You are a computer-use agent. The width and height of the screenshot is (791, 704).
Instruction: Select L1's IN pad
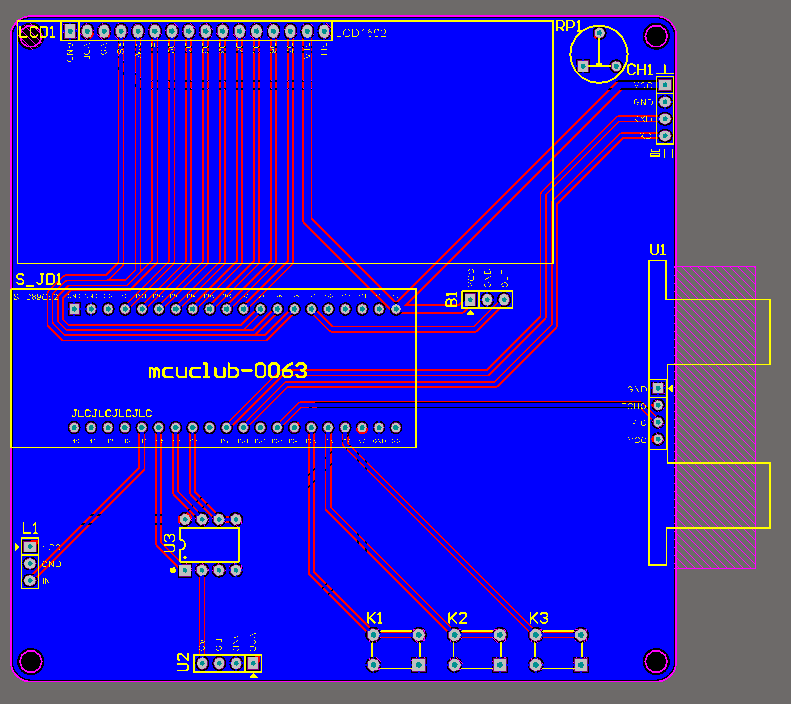coord(30,580)
